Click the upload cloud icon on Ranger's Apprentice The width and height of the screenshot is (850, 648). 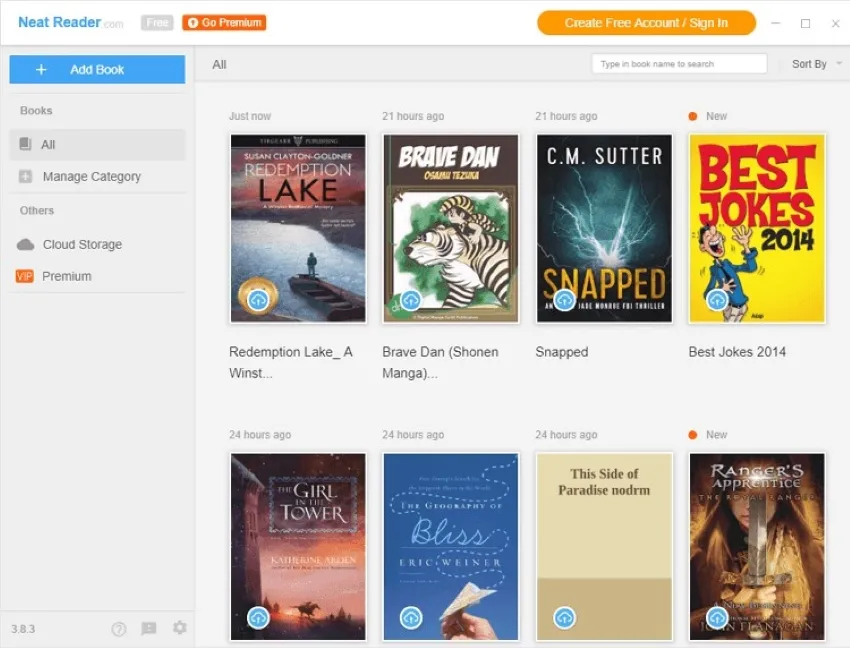(x=717, y=617)
